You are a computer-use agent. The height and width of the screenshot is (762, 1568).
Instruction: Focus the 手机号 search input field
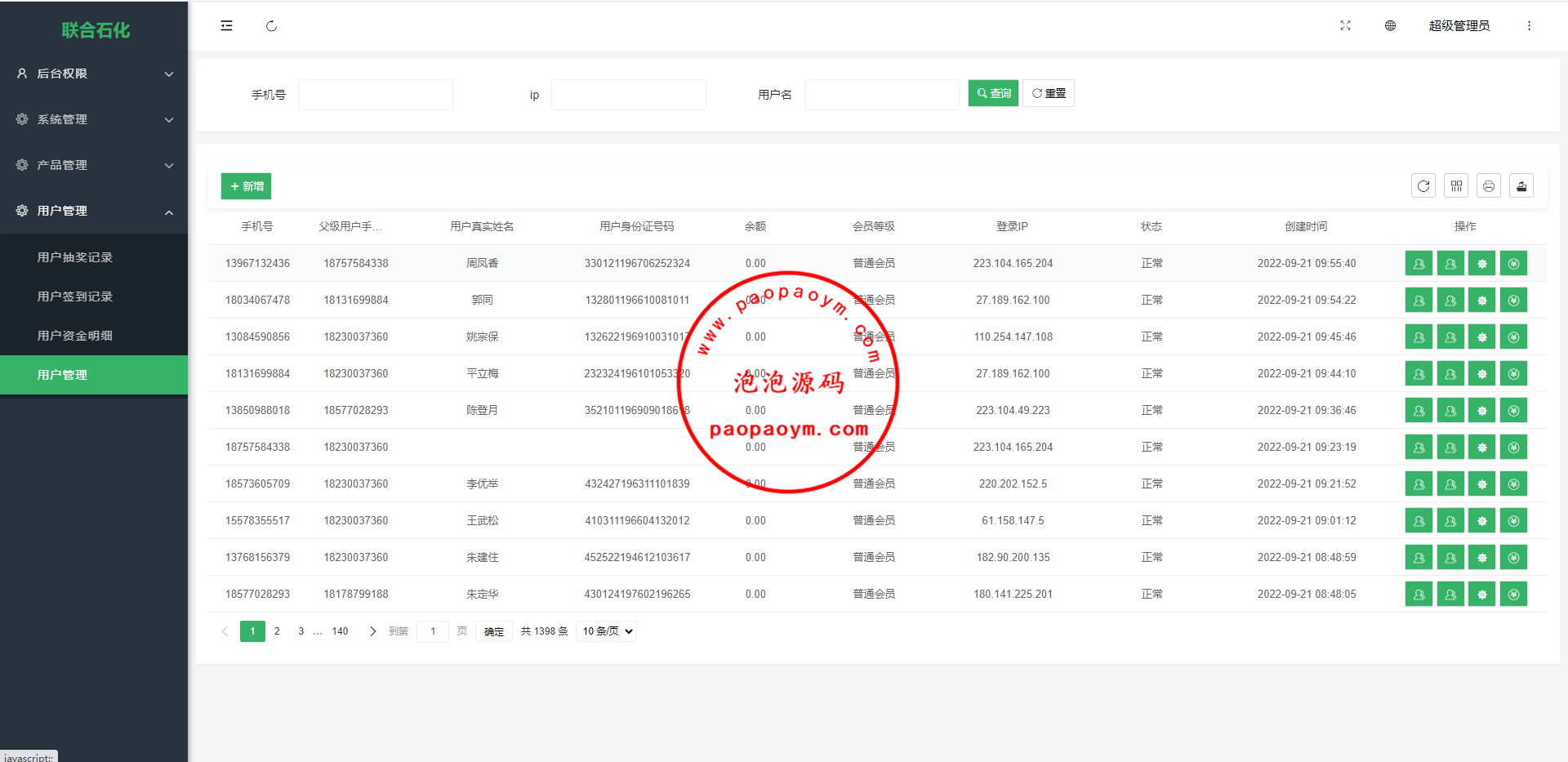coord(375,95)
